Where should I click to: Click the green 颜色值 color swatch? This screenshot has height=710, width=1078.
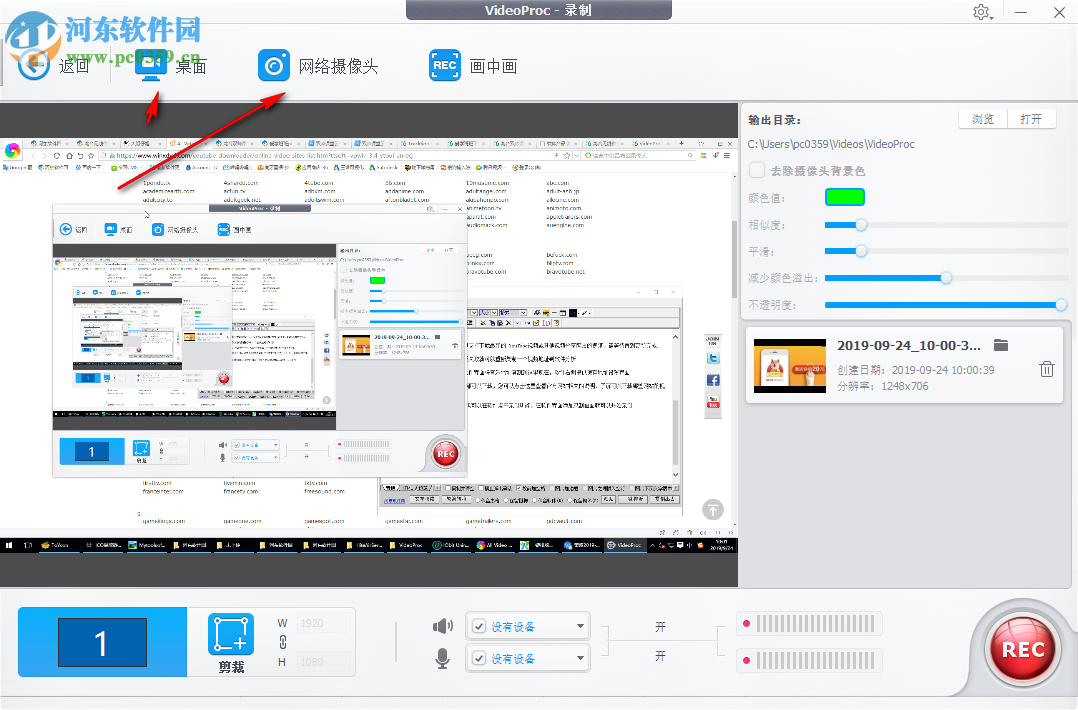[845, 196]
